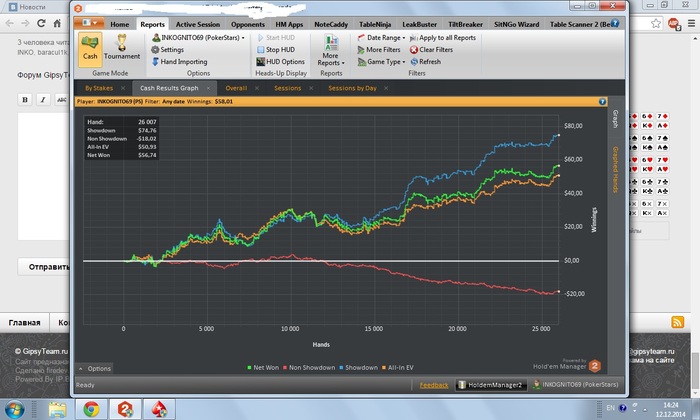Click the orange filter bar help icon
The height and width of the screenshot is (420, 700).
point(602,102)
